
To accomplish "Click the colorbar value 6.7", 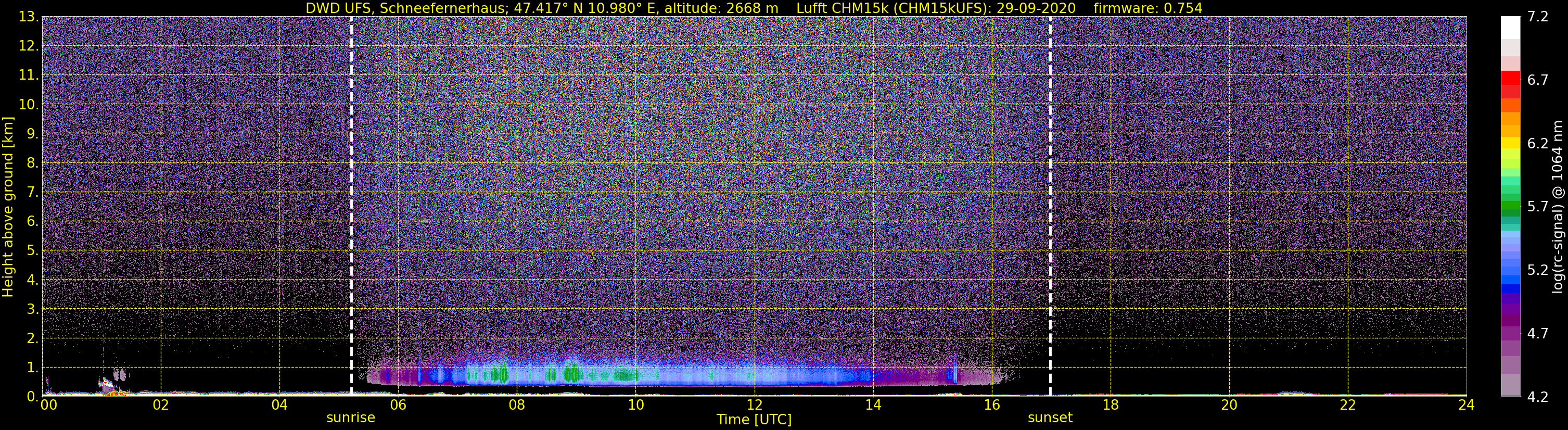I will pyautogui.click(x=1538, y=80).
